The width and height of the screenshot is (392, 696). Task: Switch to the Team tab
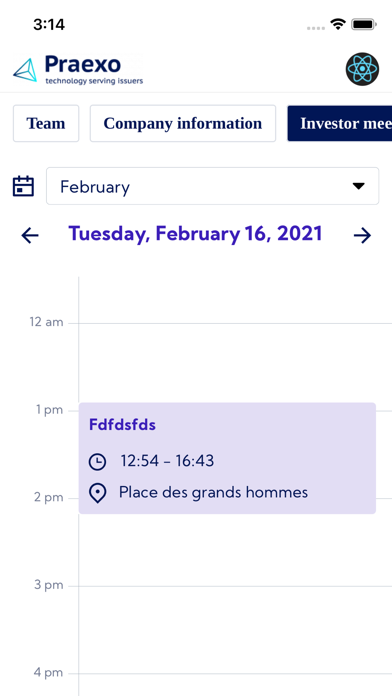(x=46, y=123)
